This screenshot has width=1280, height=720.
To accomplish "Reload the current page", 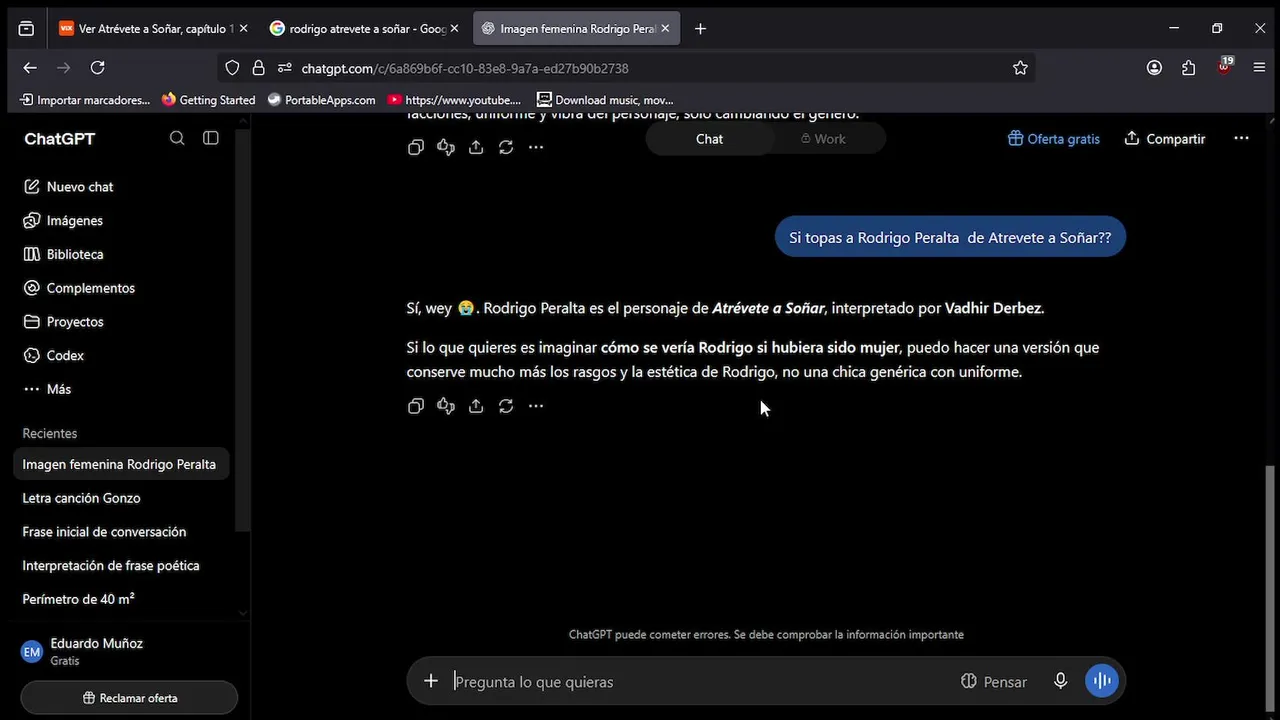I will (x=97, y=68).
